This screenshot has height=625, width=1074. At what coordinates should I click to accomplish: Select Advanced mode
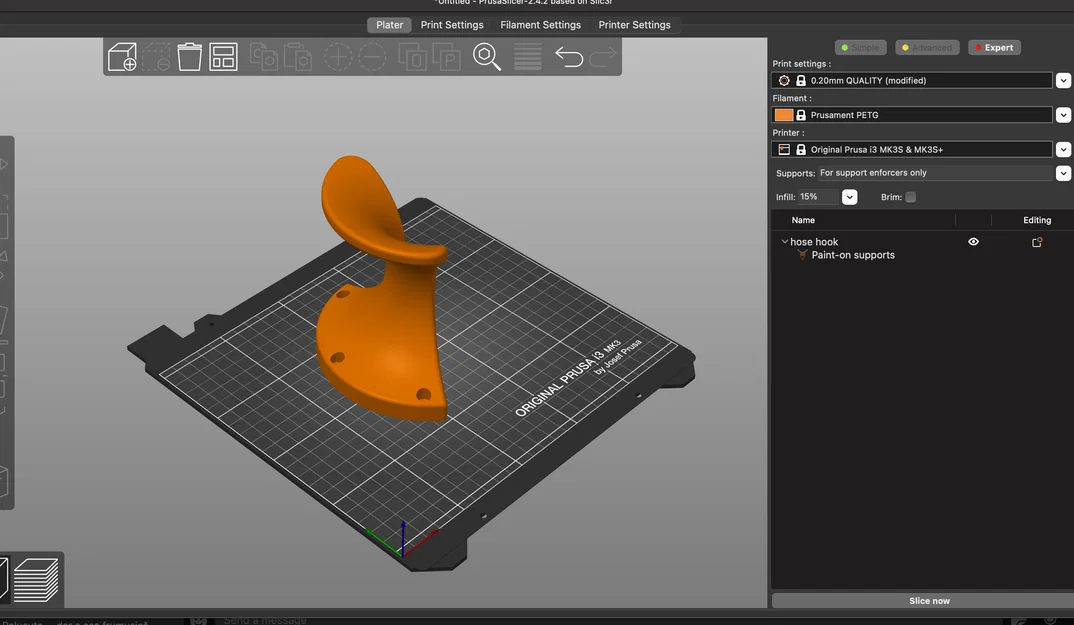click(927, 47)
